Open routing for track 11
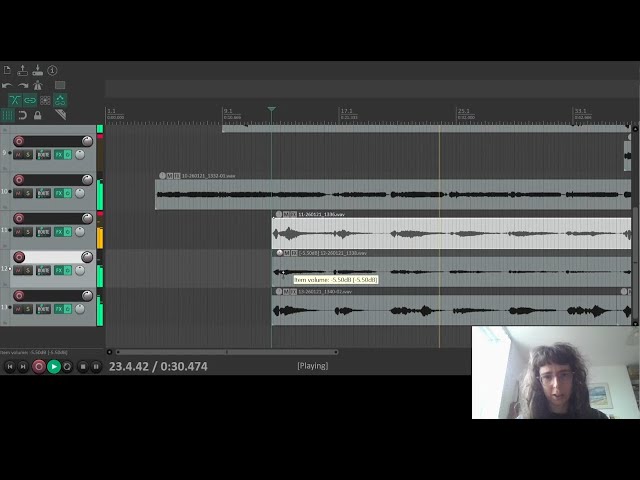Viewport: 640px width, 480px height. [x=43, y=232]
